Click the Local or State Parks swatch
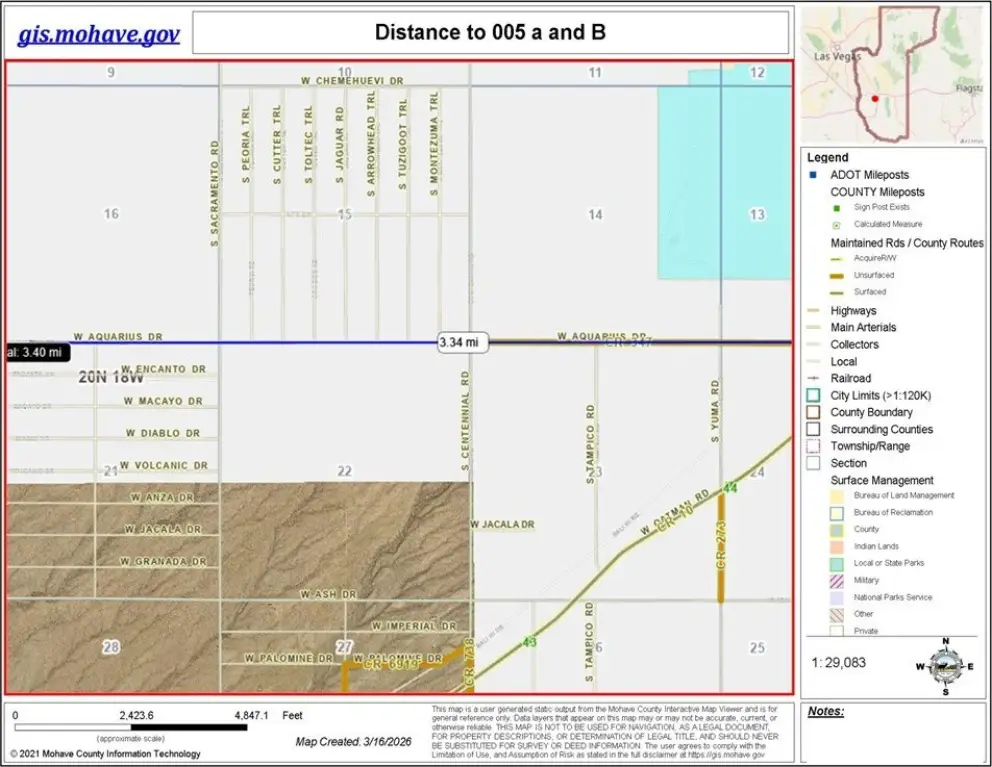 837,563
